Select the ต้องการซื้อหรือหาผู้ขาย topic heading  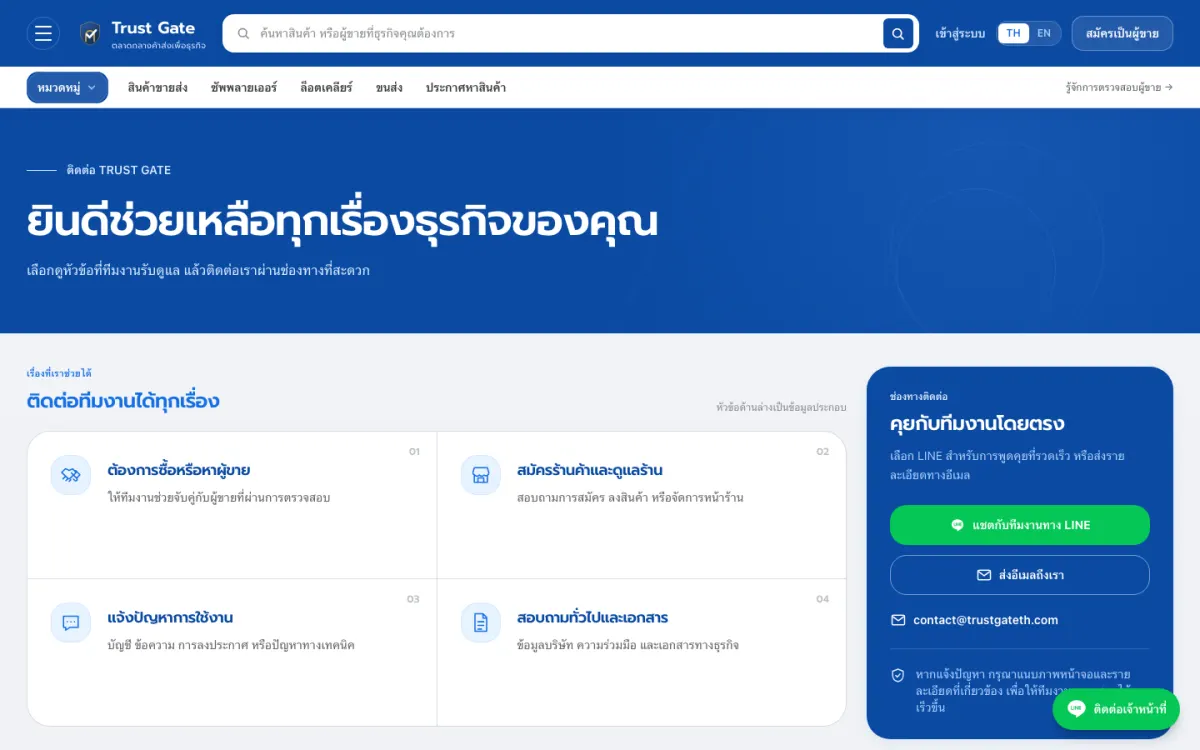[x=179, y=470]
